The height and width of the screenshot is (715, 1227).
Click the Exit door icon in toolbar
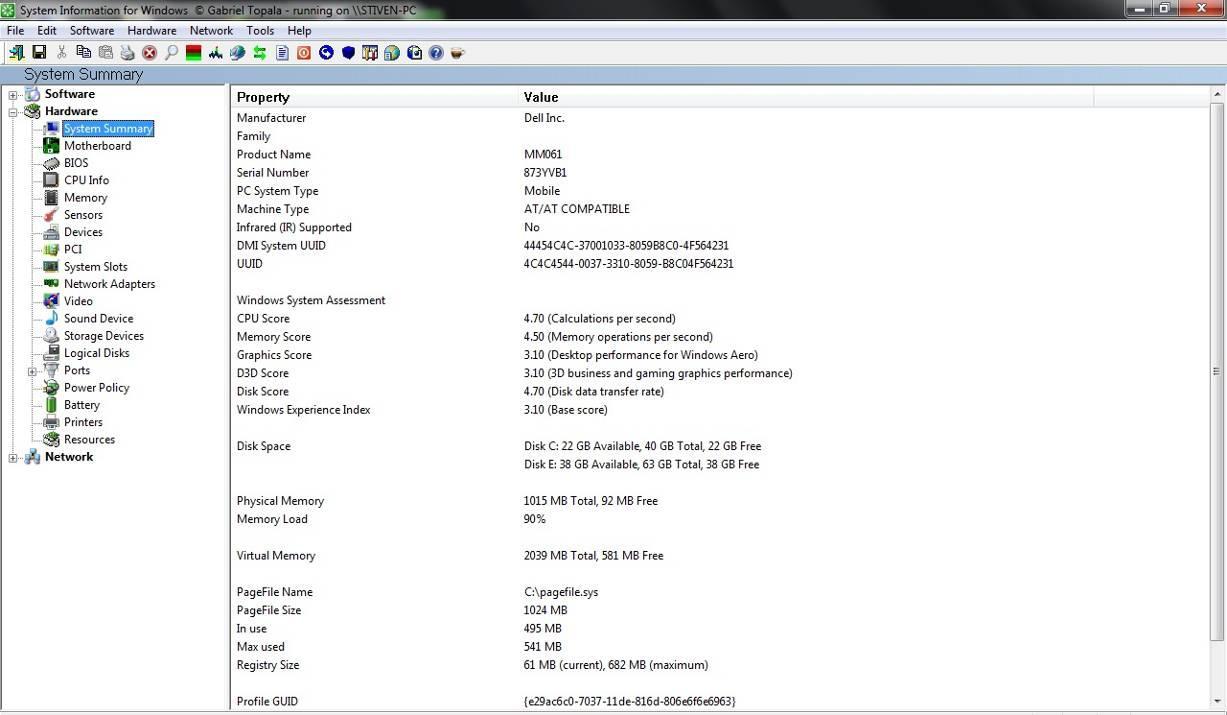pos(16,52)
